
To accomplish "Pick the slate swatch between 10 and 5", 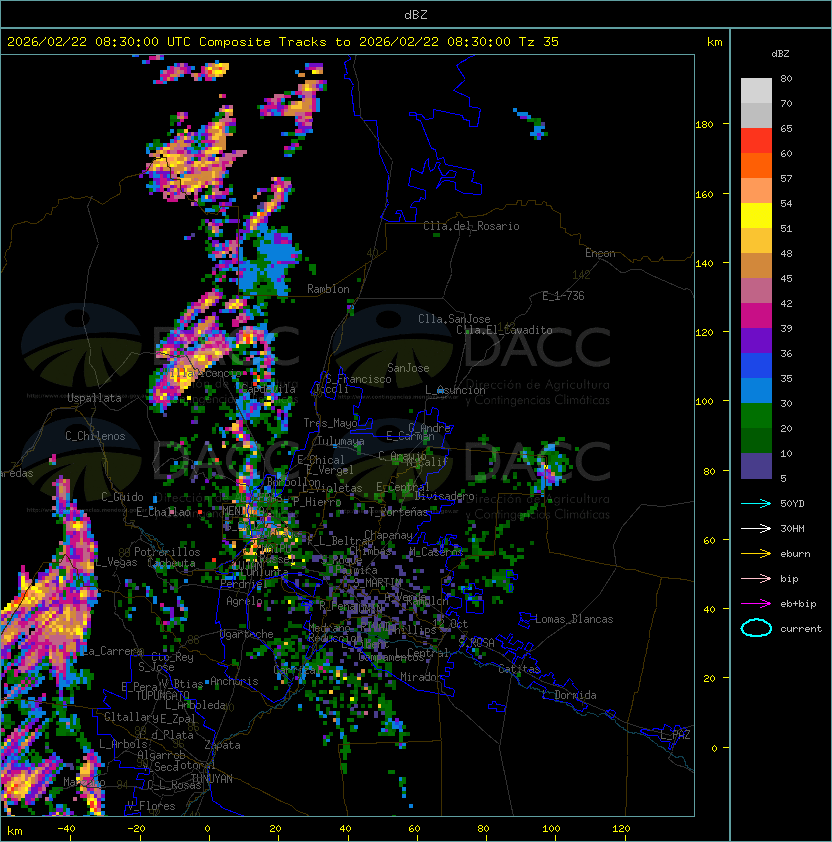I will pyautogui.click(x=756, y=466).
